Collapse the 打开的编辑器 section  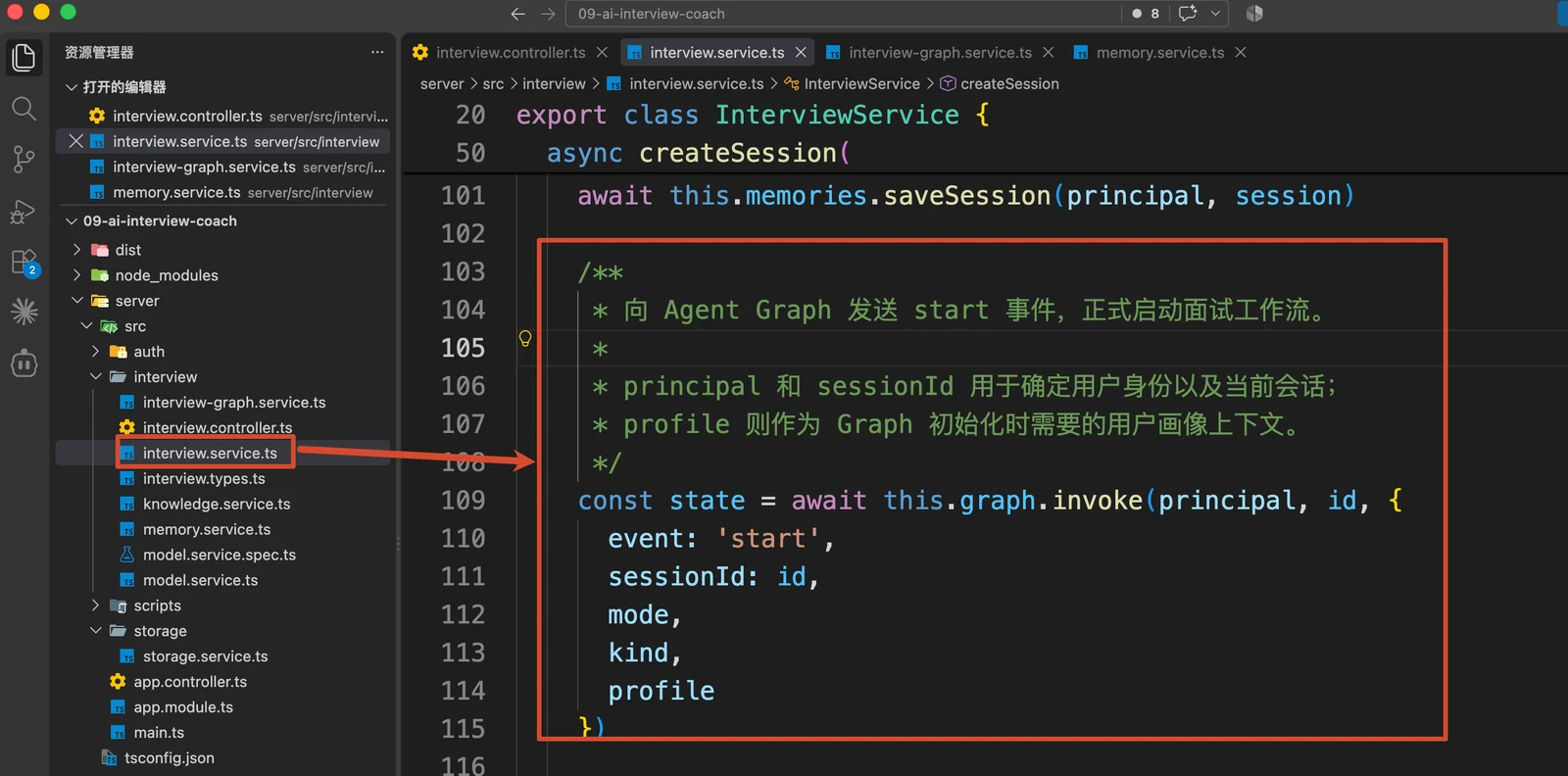point(72,87)
